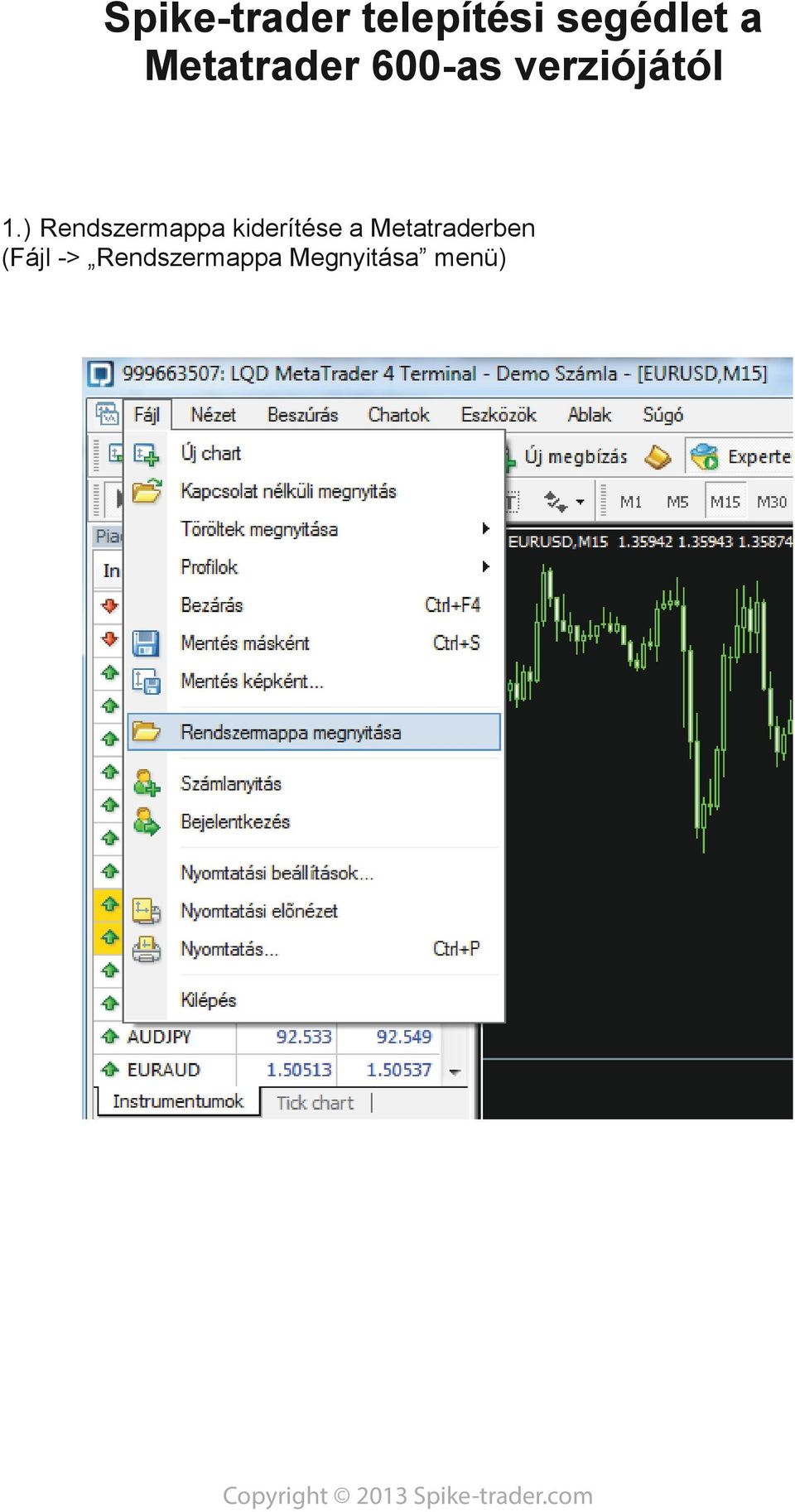Choose Bezárás menu entry
This screenshot has width=795, height=1512.
tap(315, 605)
